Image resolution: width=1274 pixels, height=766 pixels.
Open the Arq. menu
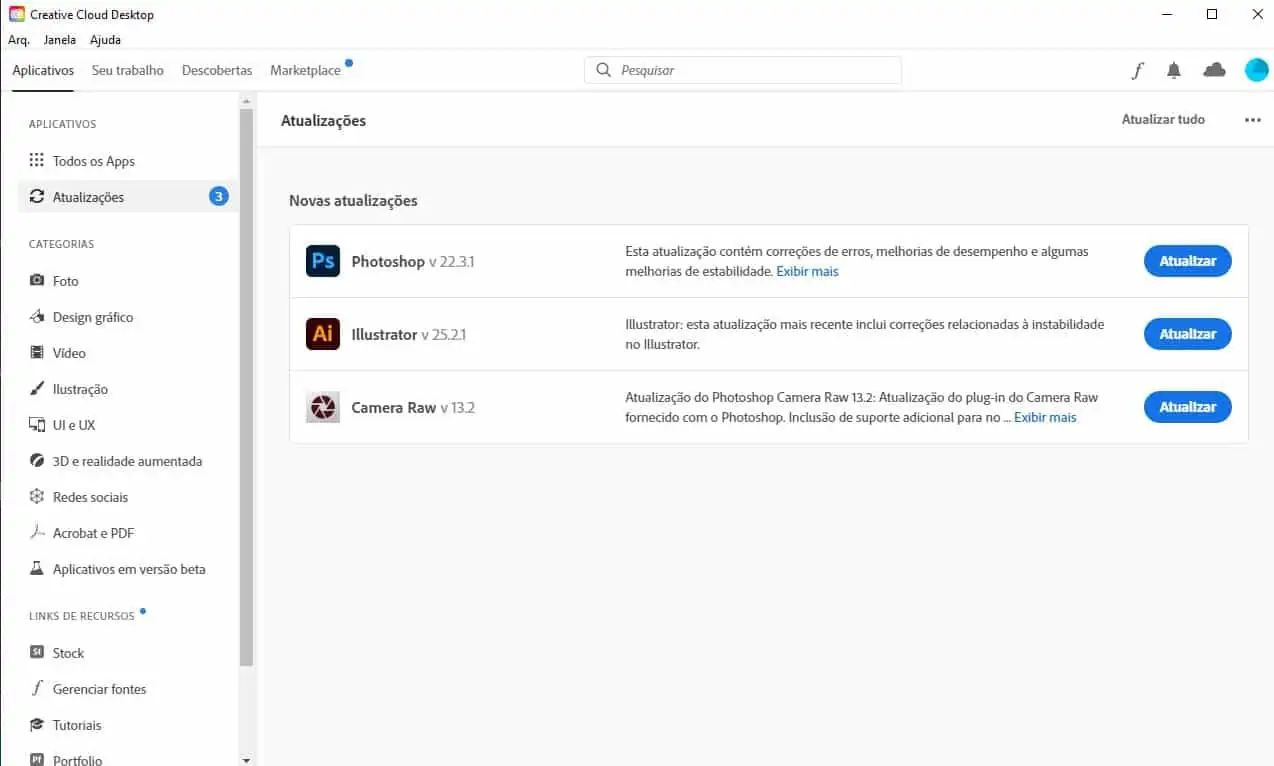[x=19, y=40]
